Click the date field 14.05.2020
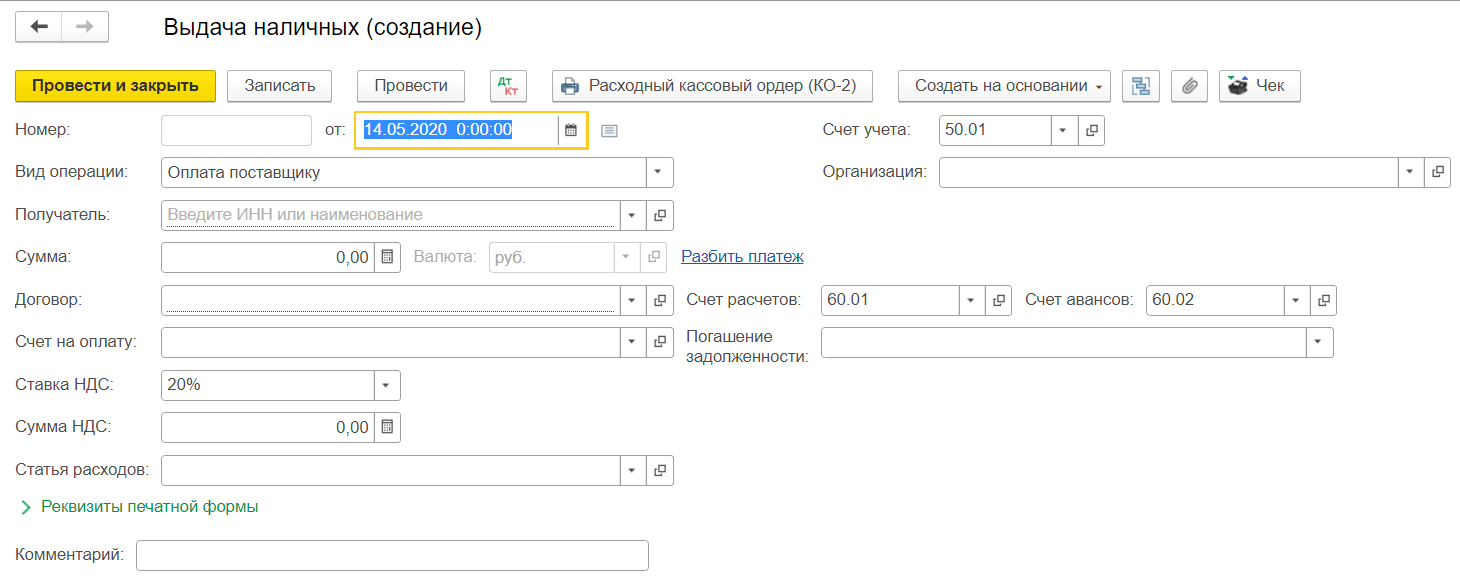Image resolution: width=1460 pixels, height=587 pixels. coord(457,130)
